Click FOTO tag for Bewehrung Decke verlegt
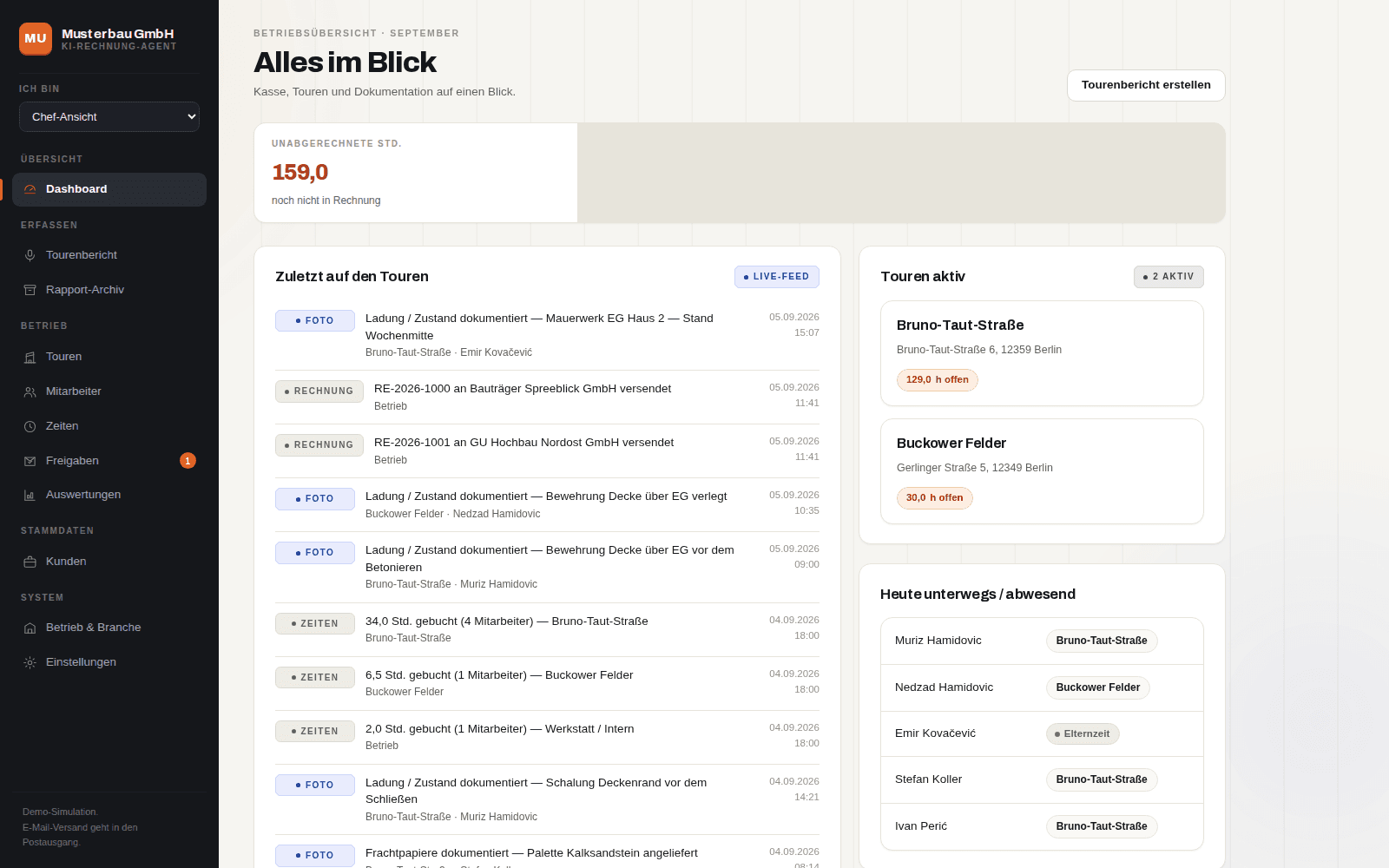 (315, 499)
